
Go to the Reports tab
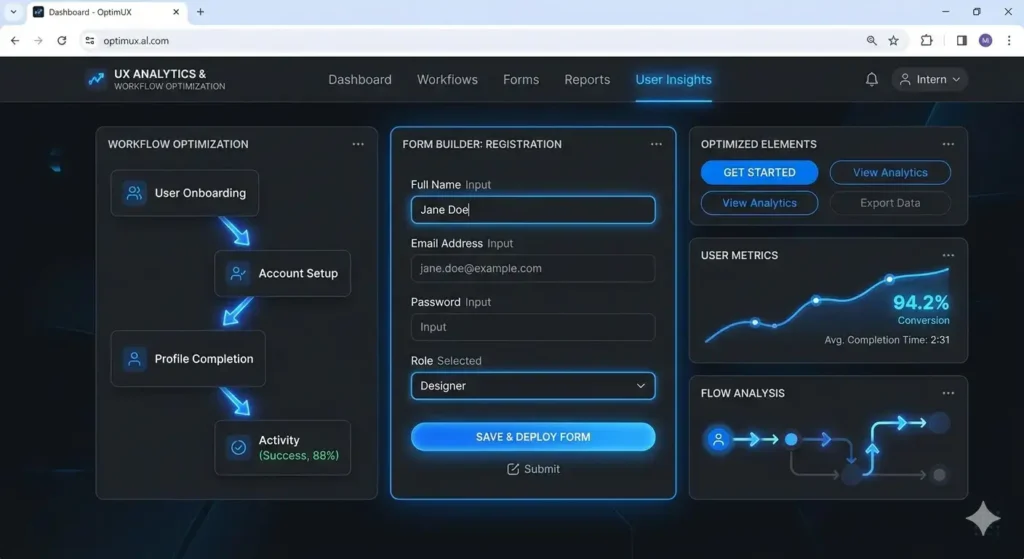click(587, 80)
